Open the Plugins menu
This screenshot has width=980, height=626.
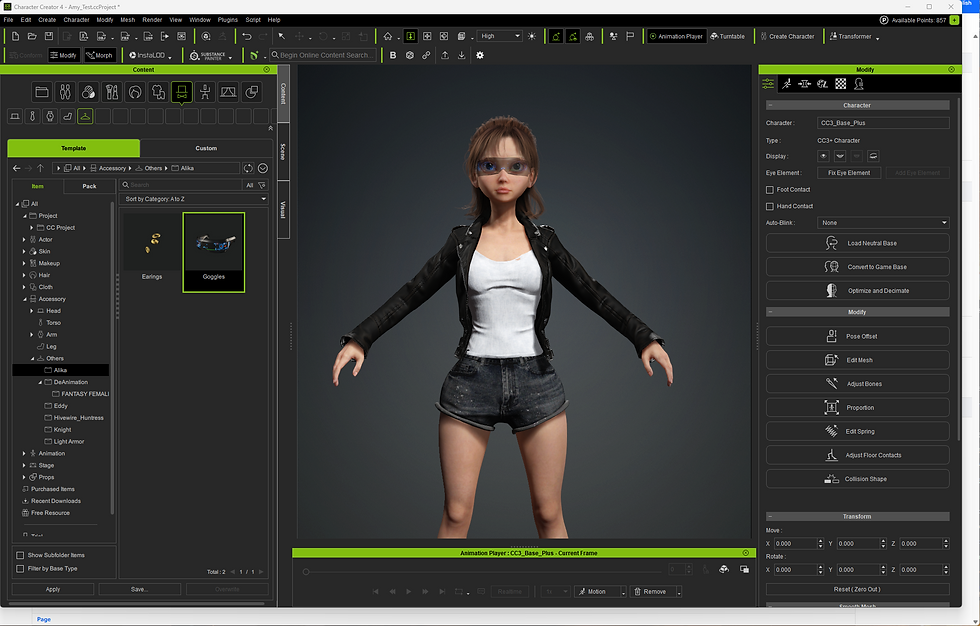[228, 20]
